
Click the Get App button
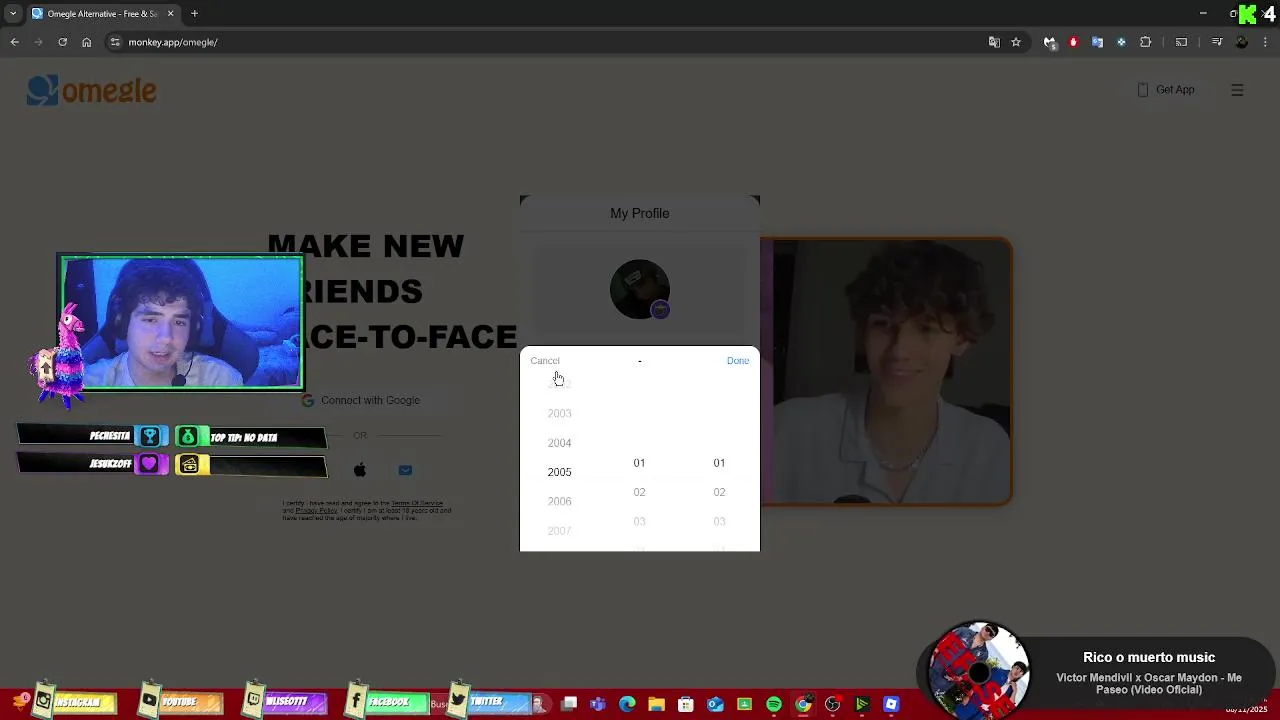pos(1166,90)
